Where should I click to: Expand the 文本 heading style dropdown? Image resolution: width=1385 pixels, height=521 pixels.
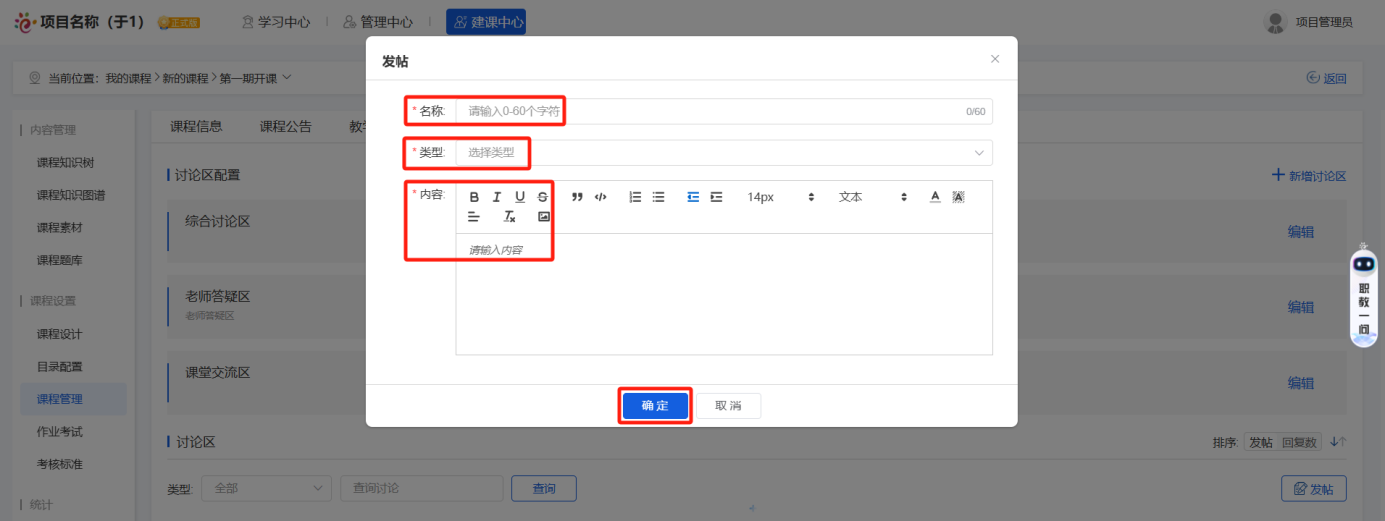(872, 197)
